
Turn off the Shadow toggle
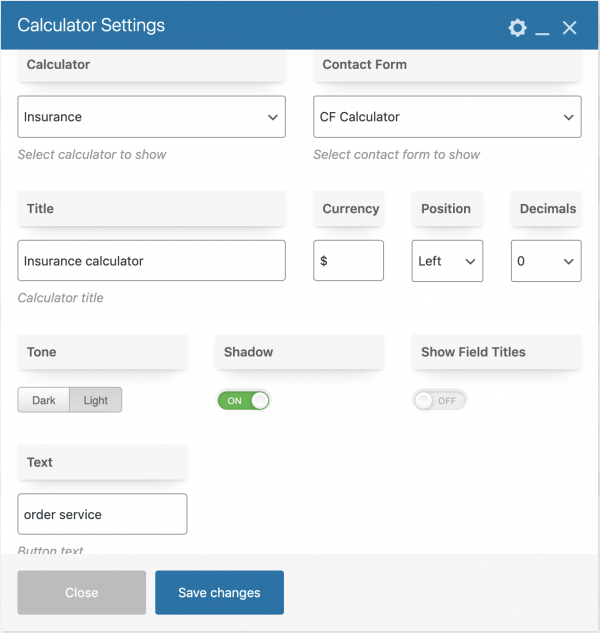click(x=243, y=400)
